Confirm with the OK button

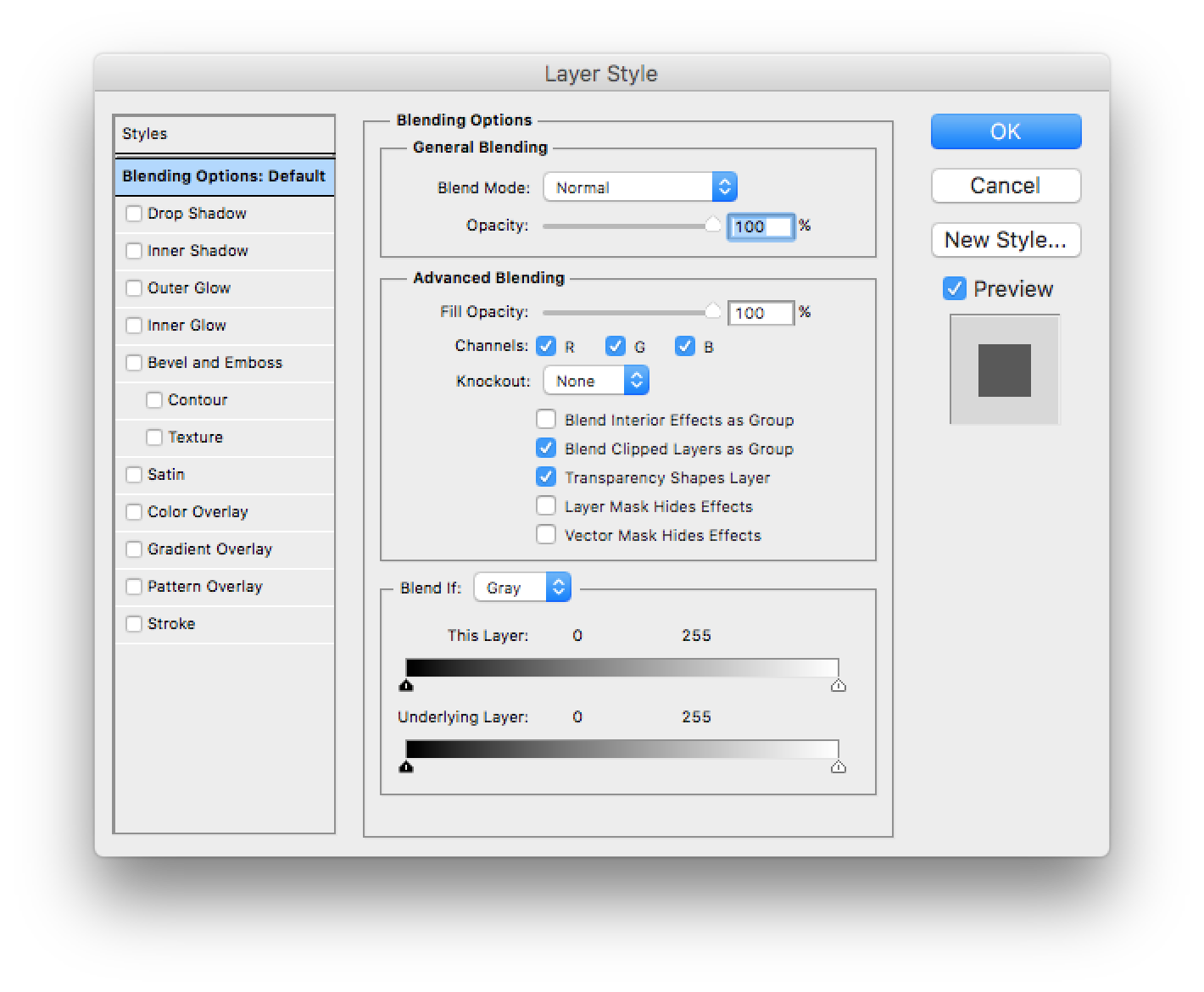(x=1006, y=131)
